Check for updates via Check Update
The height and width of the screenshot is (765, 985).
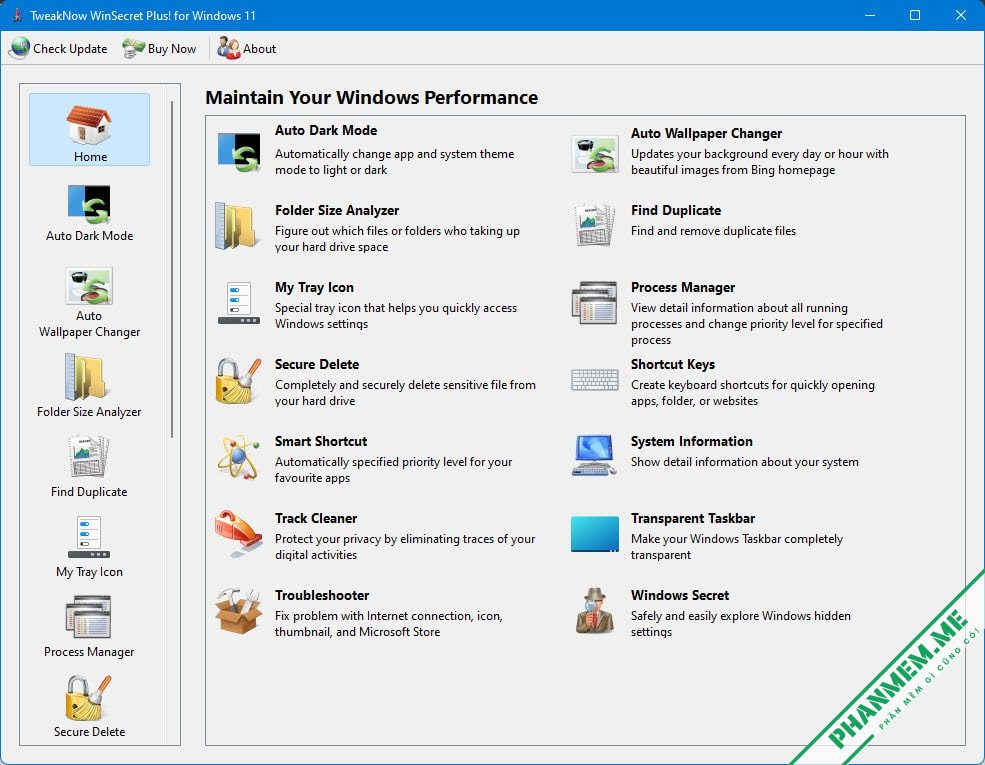coord(58,48)
